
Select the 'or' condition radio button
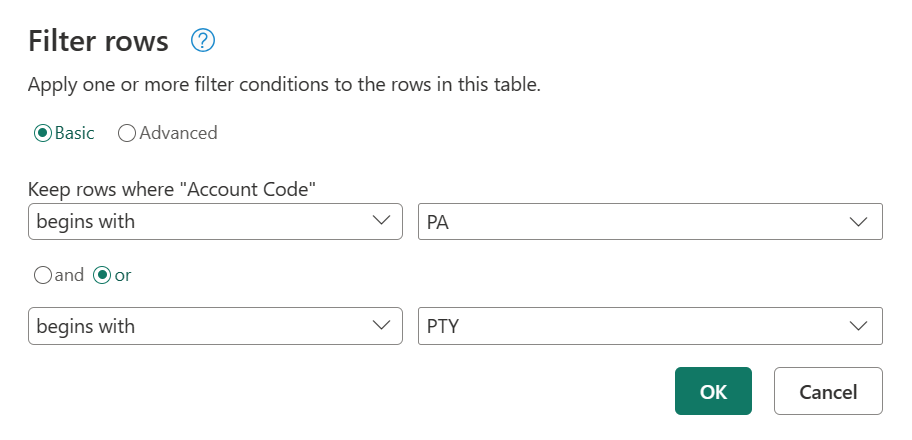click(101, 275)
